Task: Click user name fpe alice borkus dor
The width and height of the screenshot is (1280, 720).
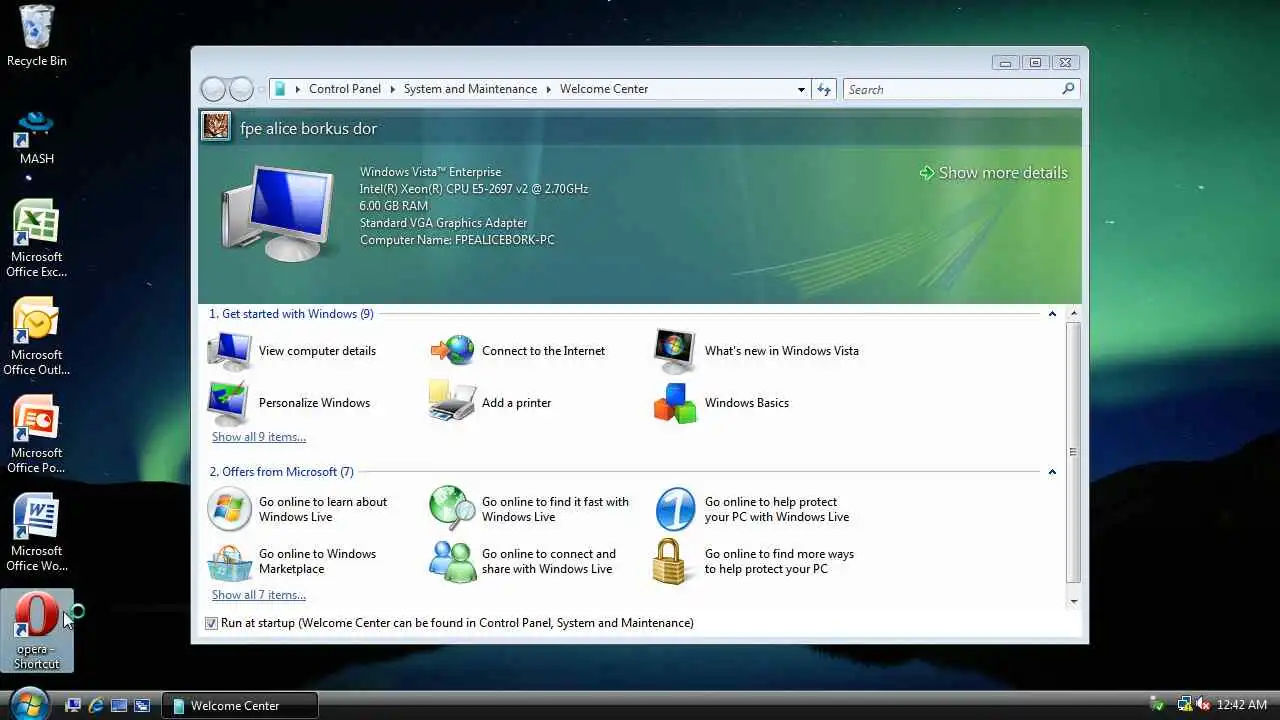Action: click(308, 129)
